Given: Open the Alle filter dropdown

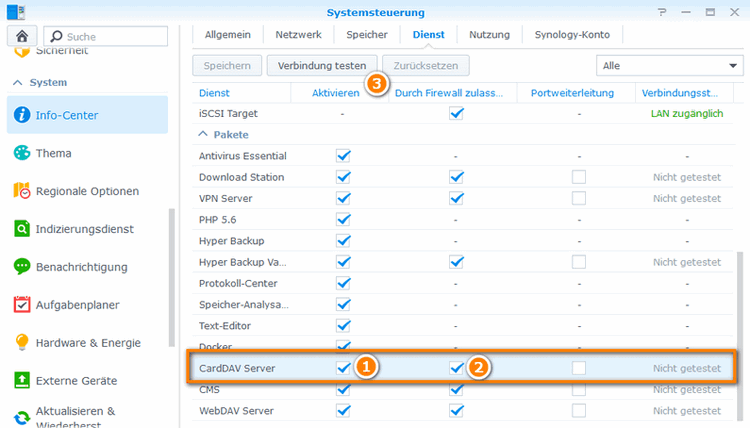Looking at the screenshot, I should [669, 66].
